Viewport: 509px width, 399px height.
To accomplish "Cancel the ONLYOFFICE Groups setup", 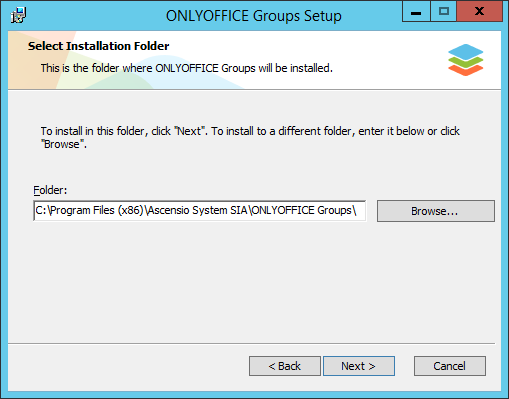I will click(450, 366).
